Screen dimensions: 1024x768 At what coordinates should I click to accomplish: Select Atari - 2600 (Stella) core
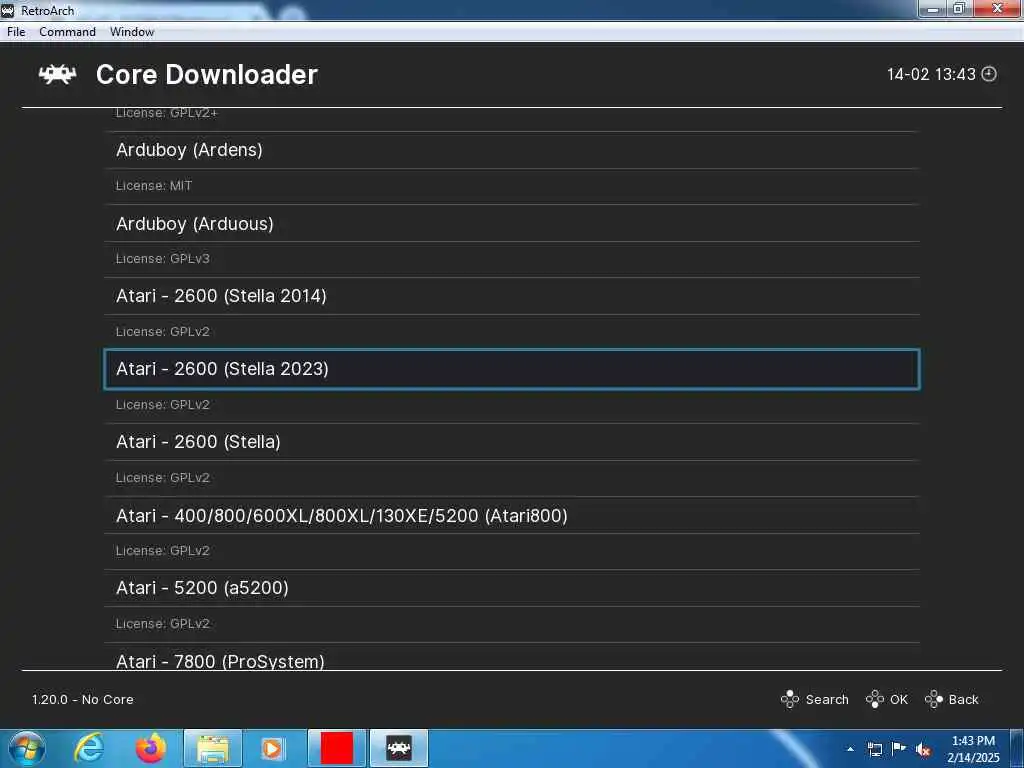click(512, 442)
